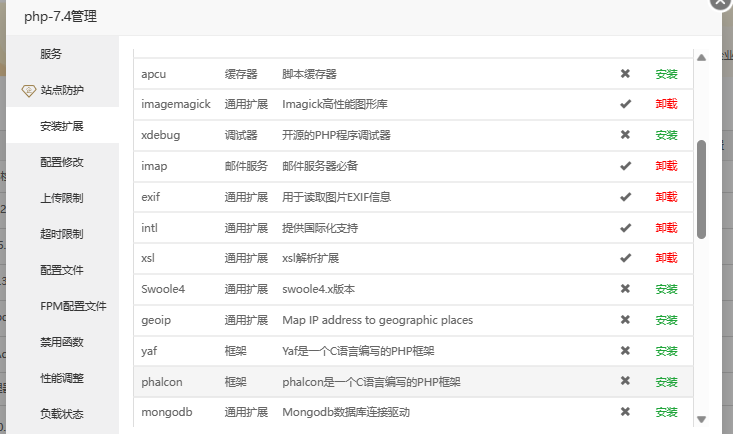Uninstall the imagemagick extension
Image resolution: width=733 pixels, height=434 pixels.
coord(666,104)
